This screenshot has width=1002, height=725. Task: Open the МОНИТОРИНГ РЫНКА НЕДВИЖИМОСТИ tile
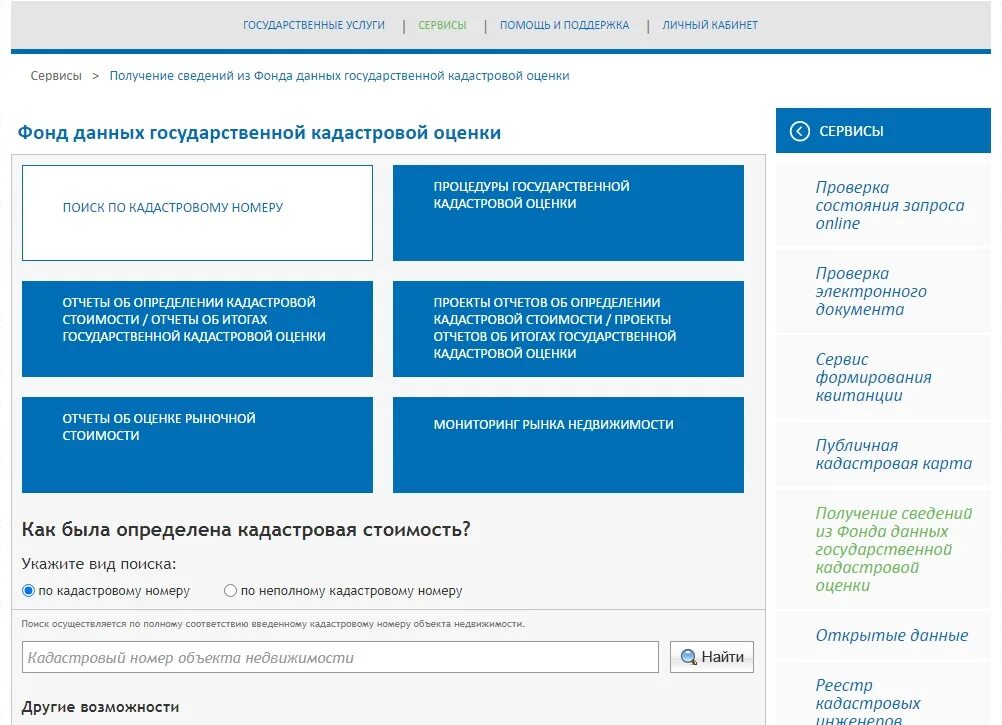pyautogui.click(x=568, y=445)
